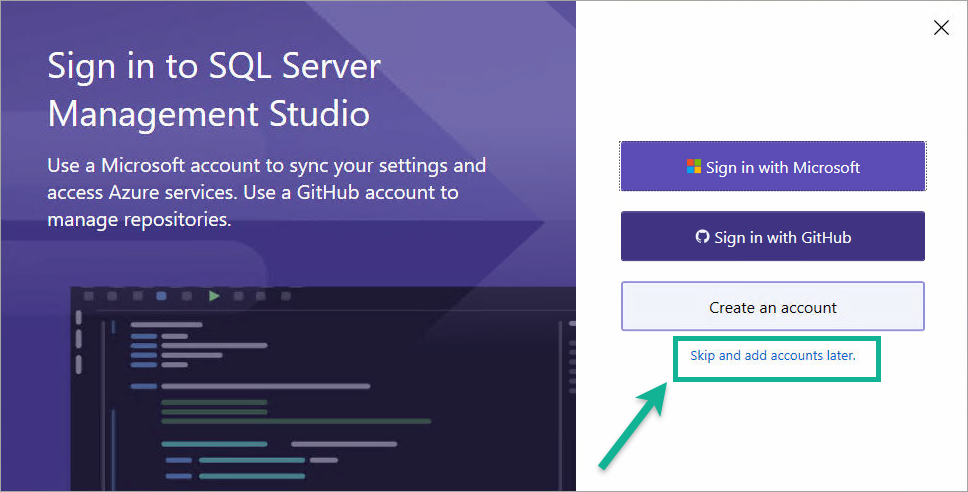Viewport: 968px width, 492px height.
Task: Click the Sign in with Microsoft button
Action: pyautogui.click(x=772, y=167)
